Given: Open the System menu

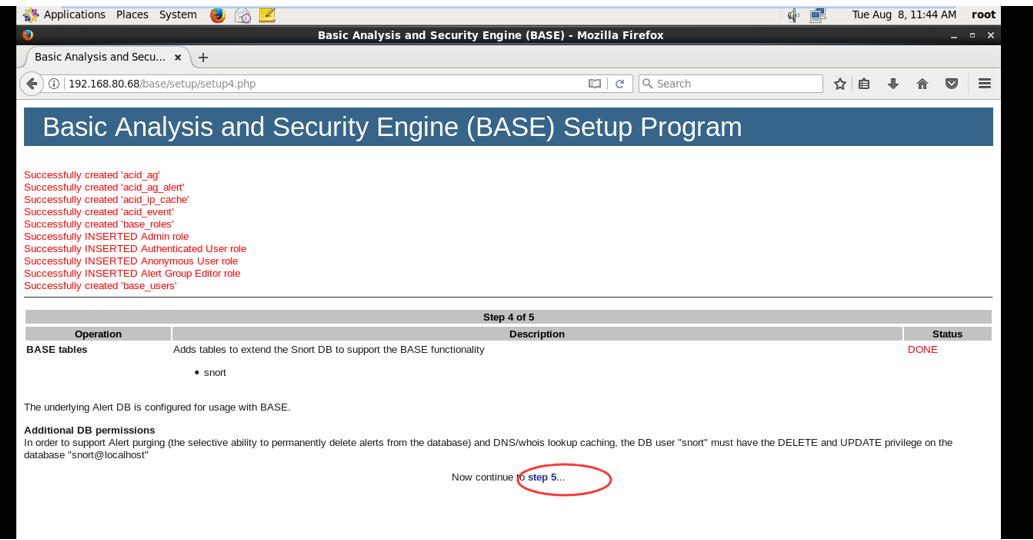Looking at the screenshot, I should point(178,14).
